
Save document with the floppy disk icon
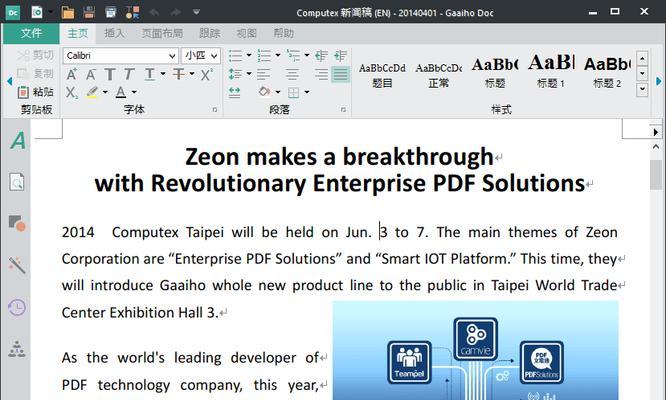coord(89,12)
